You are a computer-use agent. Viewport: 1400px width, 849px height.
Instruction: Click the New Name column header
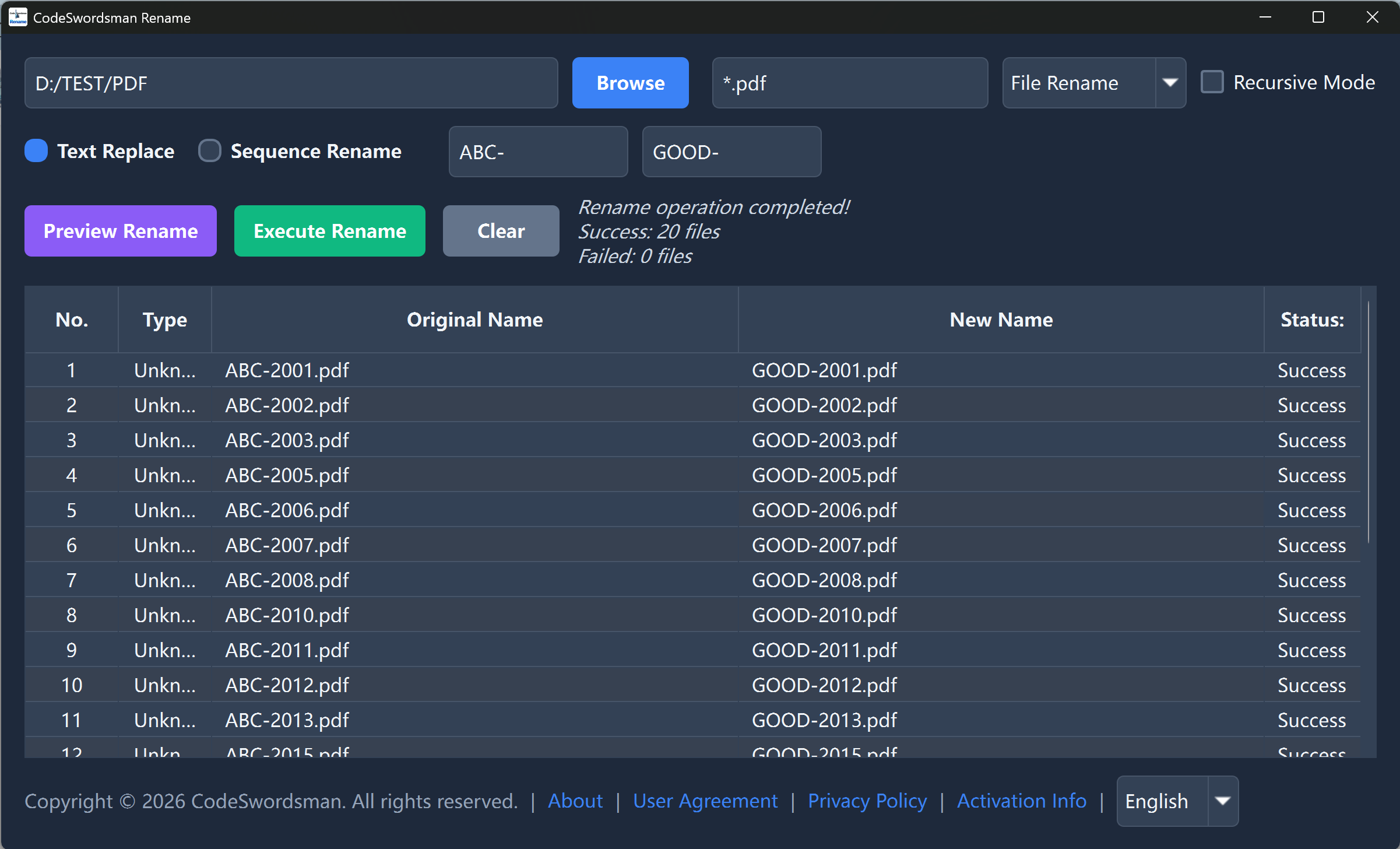(x=1001, y=320)
